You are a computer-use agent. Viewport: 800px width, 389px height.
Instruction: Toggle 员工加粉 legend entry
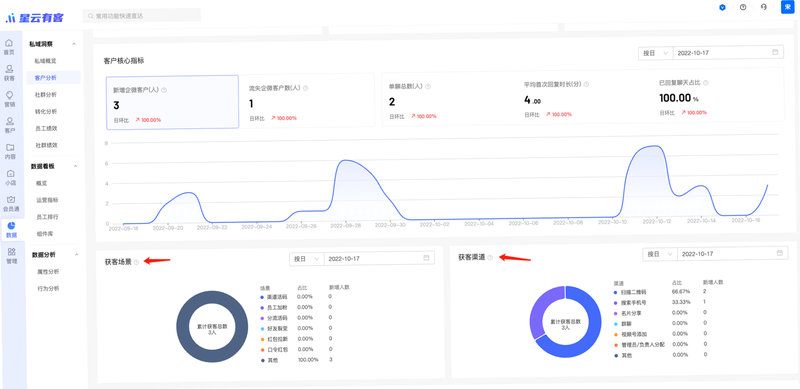point(274,307)
